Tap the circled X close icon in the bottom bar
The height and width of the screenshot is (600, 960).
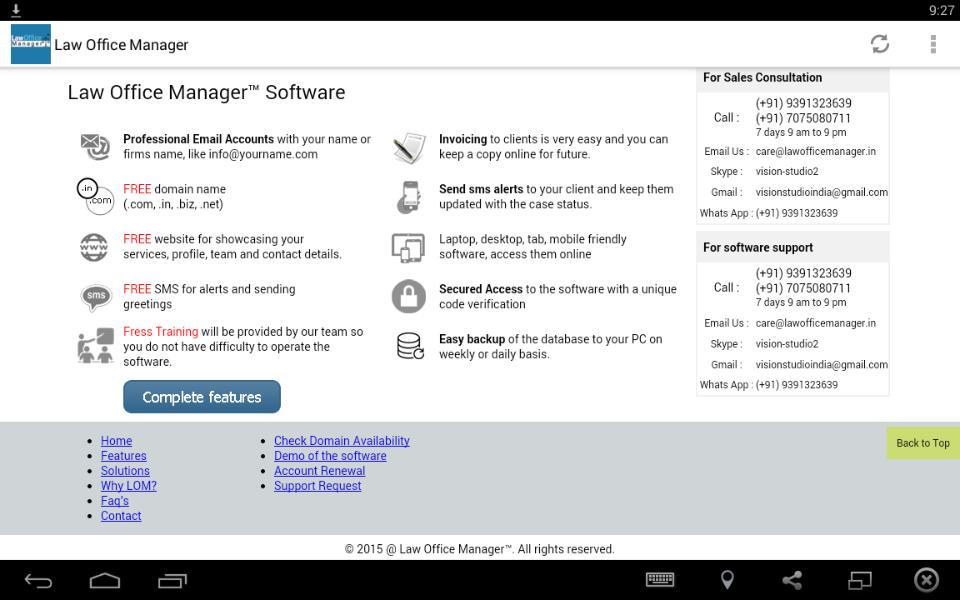click(926, 580)
